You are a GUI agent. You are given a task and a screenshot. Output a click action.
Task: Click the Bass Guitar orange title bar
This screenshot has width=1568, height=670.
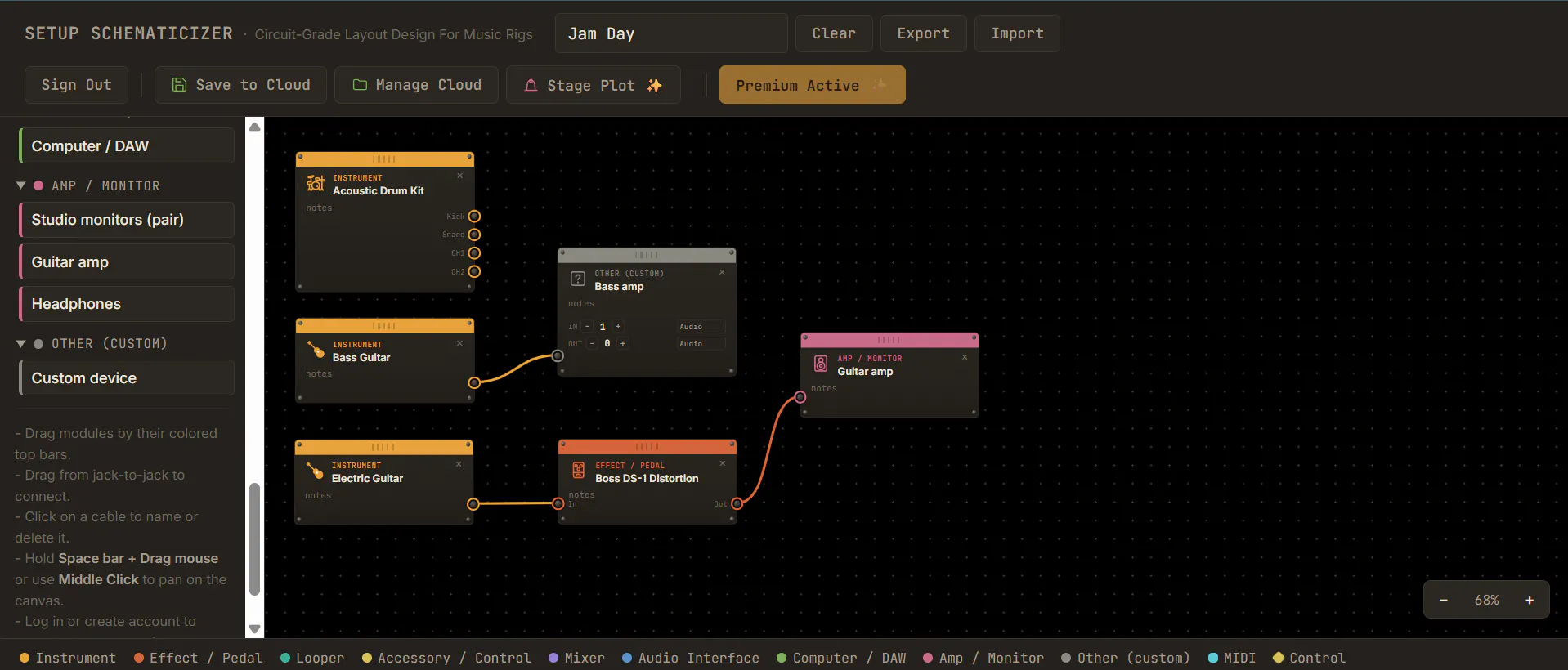tap(385, 326)
